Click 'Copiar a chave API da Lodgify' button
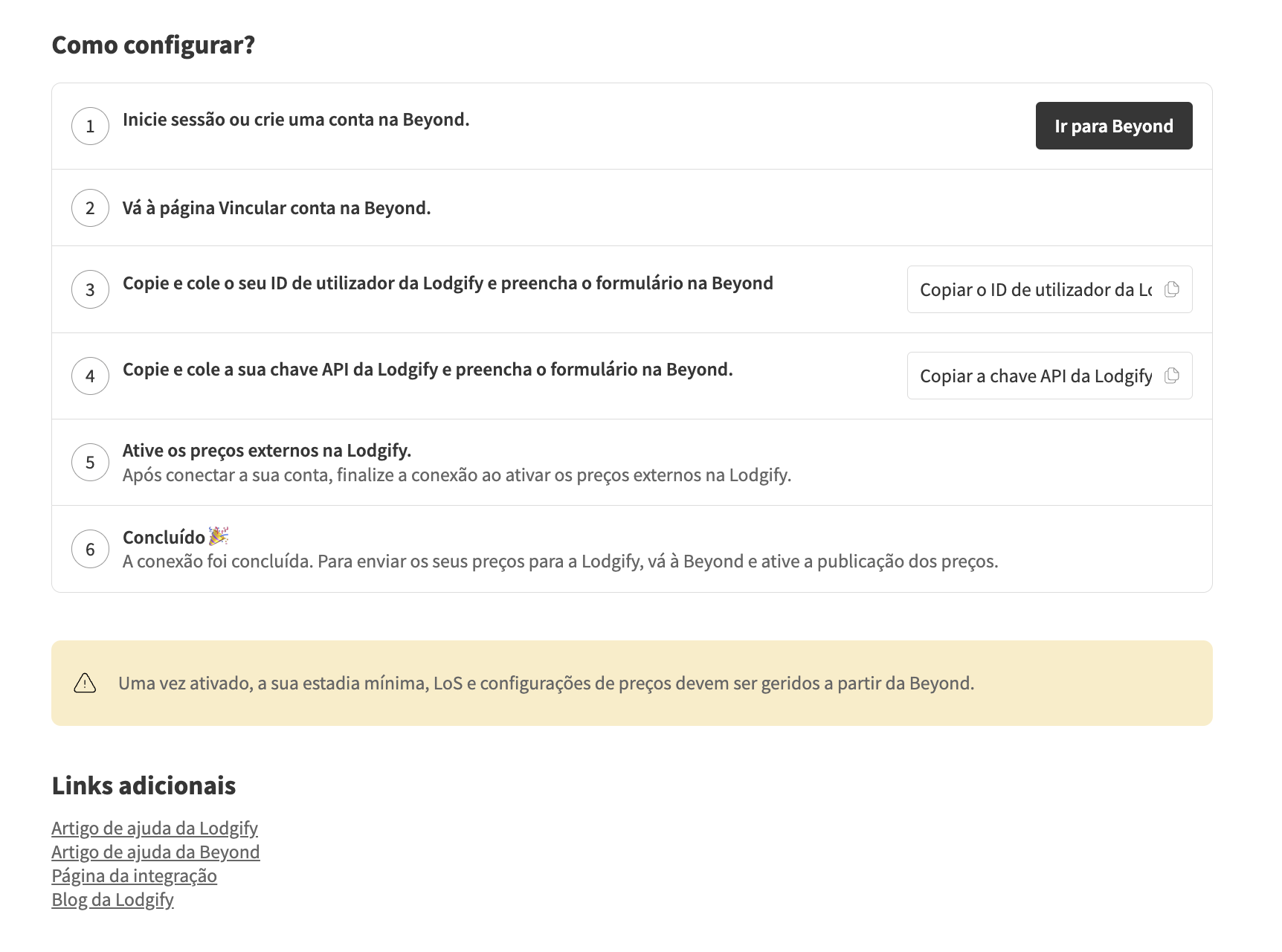This screenshot has width=1282, height=952. pyautogui.click(x=1035, y=376)
